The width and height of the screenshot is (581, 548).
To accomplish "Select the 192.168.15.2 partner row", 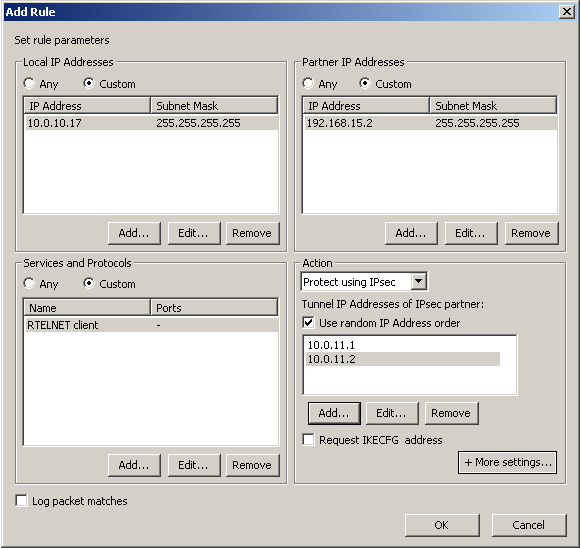I will click(x=430, y=123).
